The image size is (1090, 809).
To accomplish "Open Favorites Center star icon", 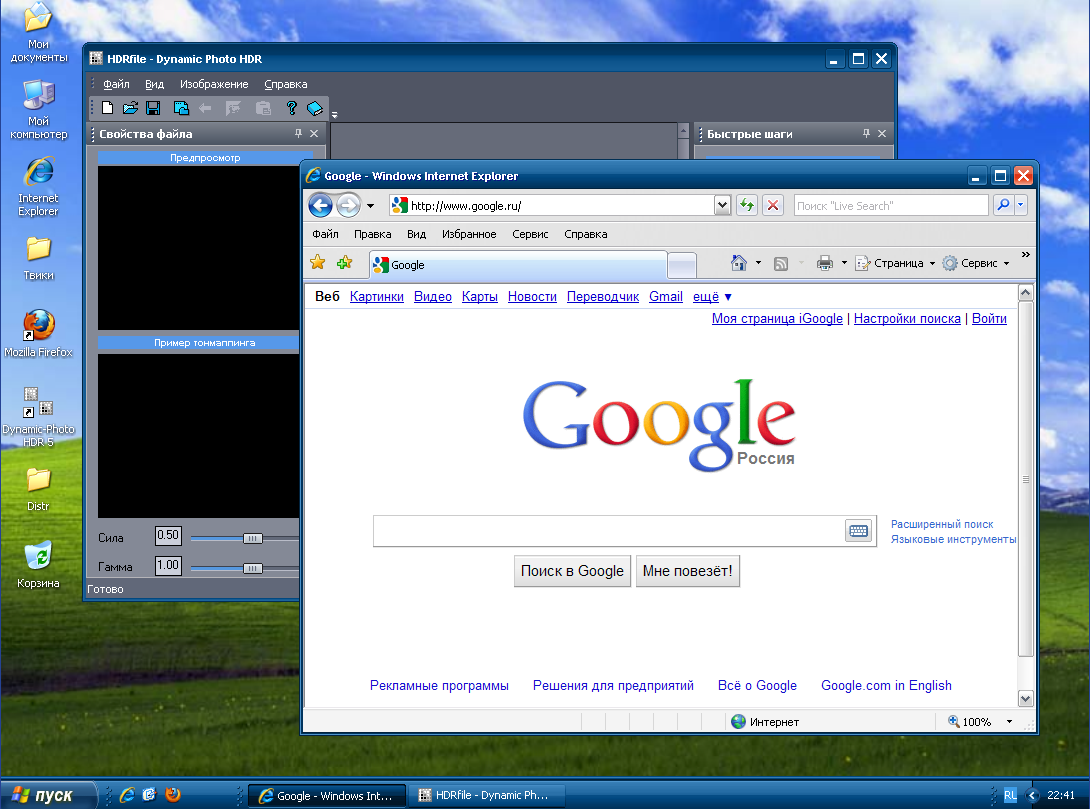I will tap(318, 263).
